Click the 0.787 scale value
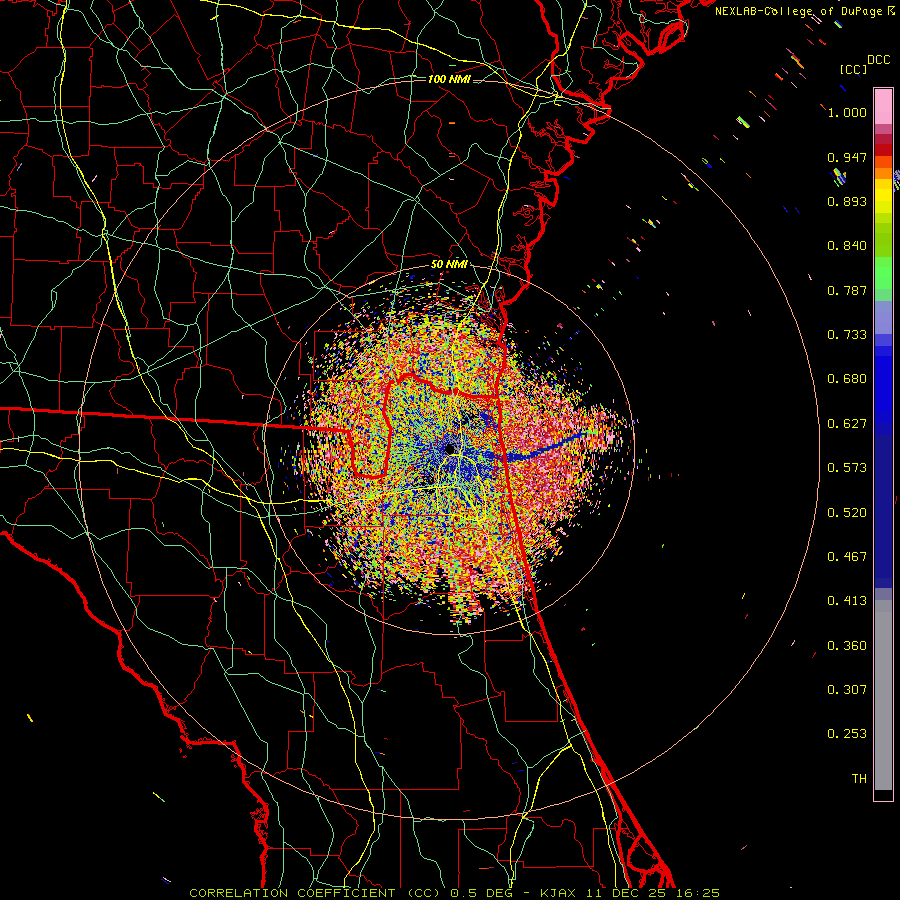The image size is (900, 900). point(847,290)
